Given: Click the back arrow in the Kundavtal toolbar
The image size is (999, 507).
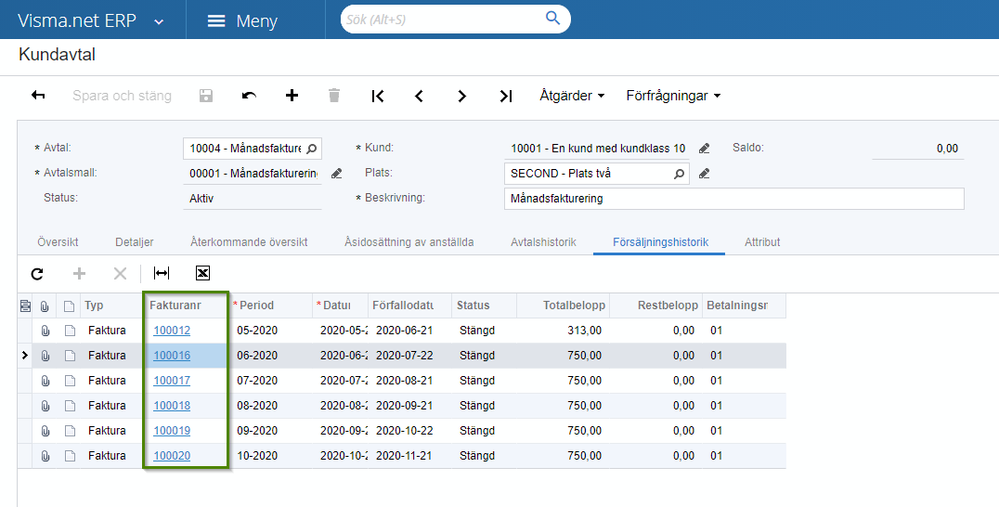Looking at the screenshot, I should pyautogui.click(x=38, y=96).
